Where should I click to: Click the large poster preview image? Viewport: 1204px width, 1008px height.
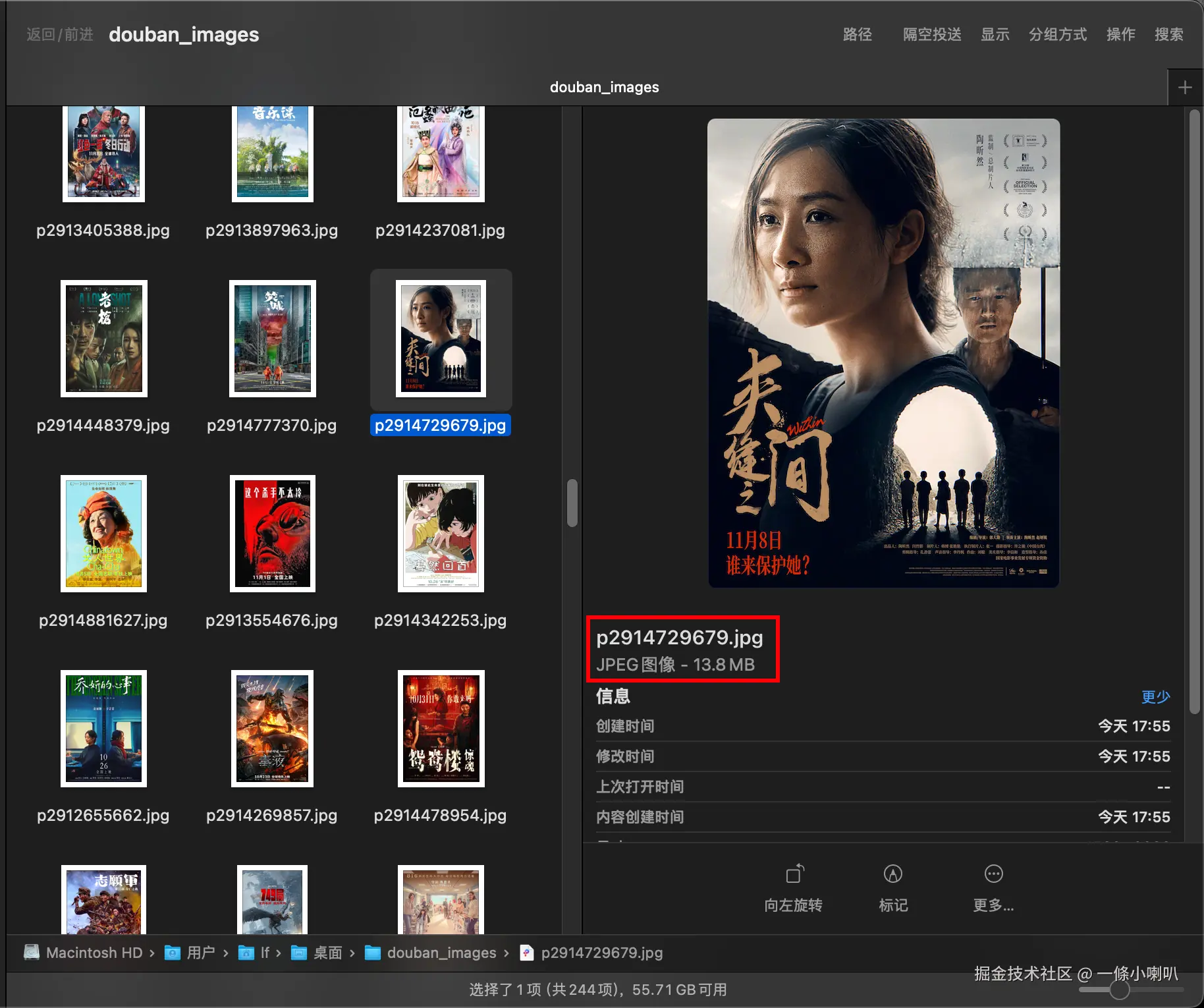click(883, 353)
